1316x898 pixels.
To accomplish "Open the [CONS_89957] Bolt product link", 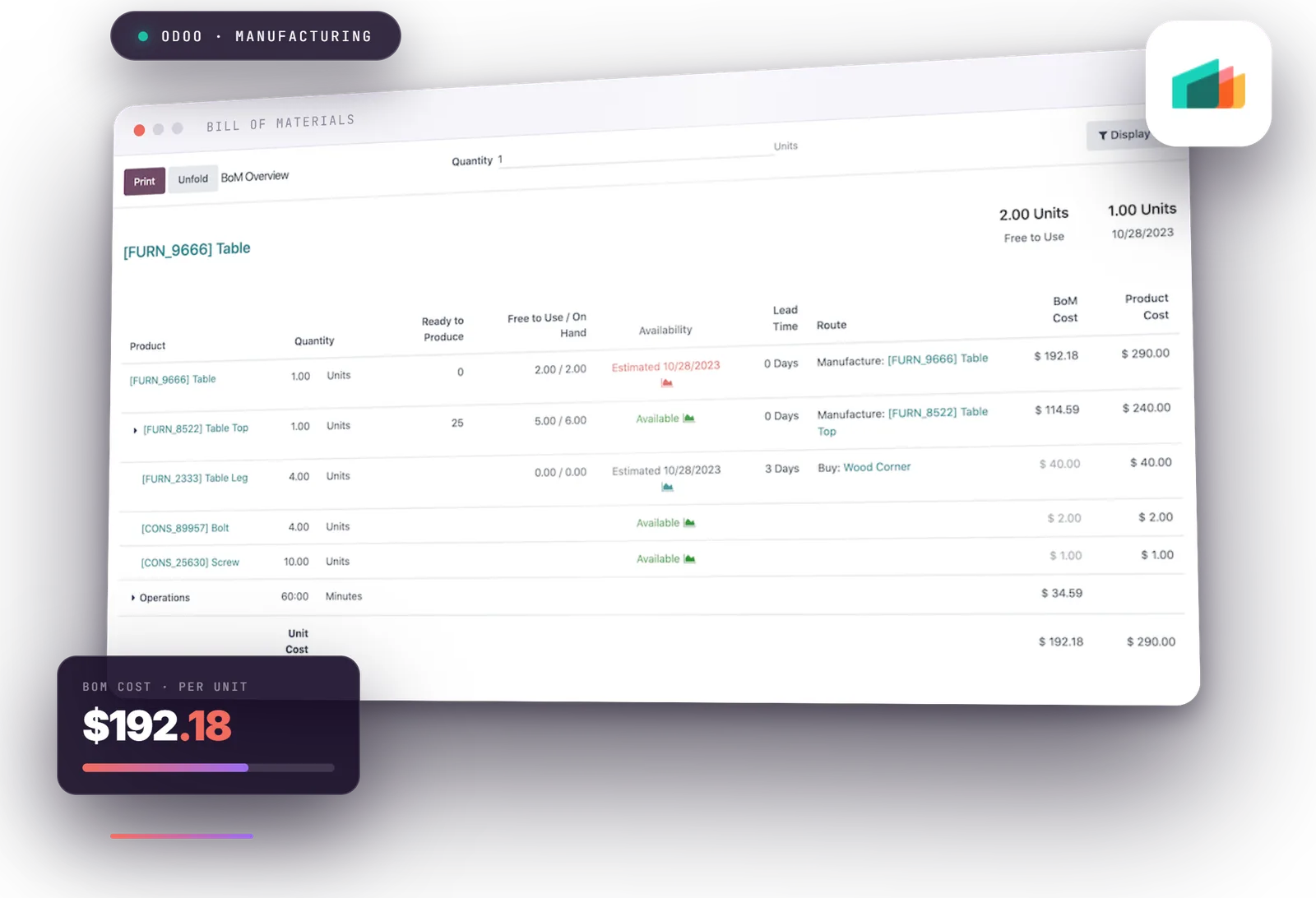I will tap(185, 528).
